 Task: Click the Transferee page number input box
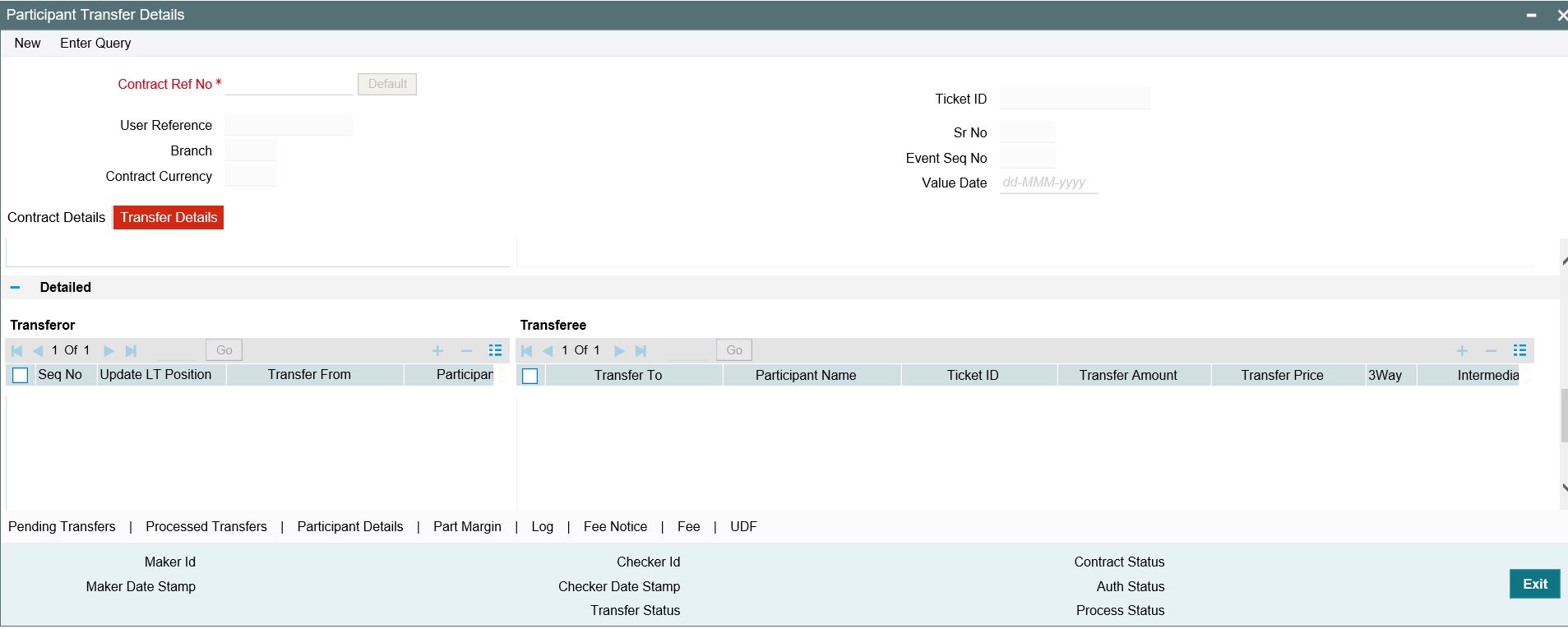click(x=688, y=350)
